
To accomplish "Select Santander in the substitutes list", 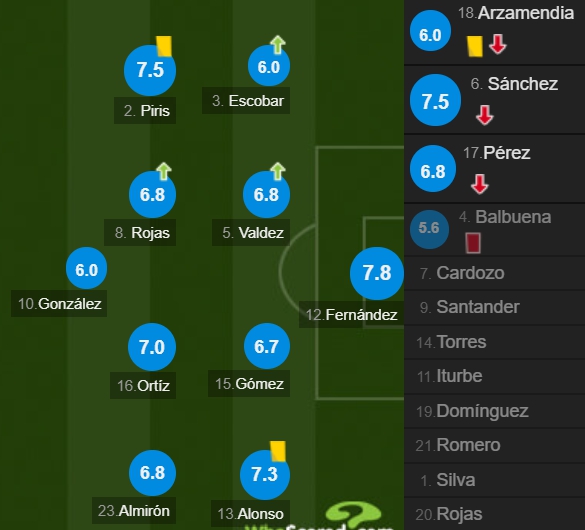I will pyautogui.click(x=495, y=307).
